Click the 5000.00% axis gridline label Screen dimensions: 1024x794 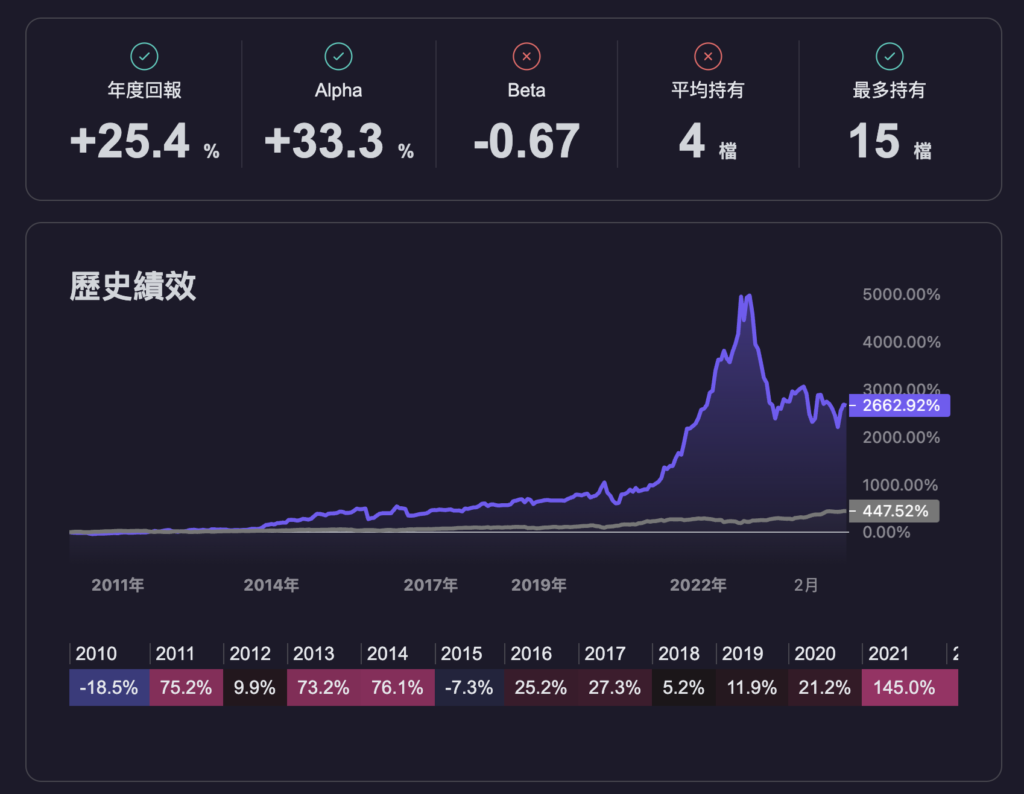click(899, 295)
